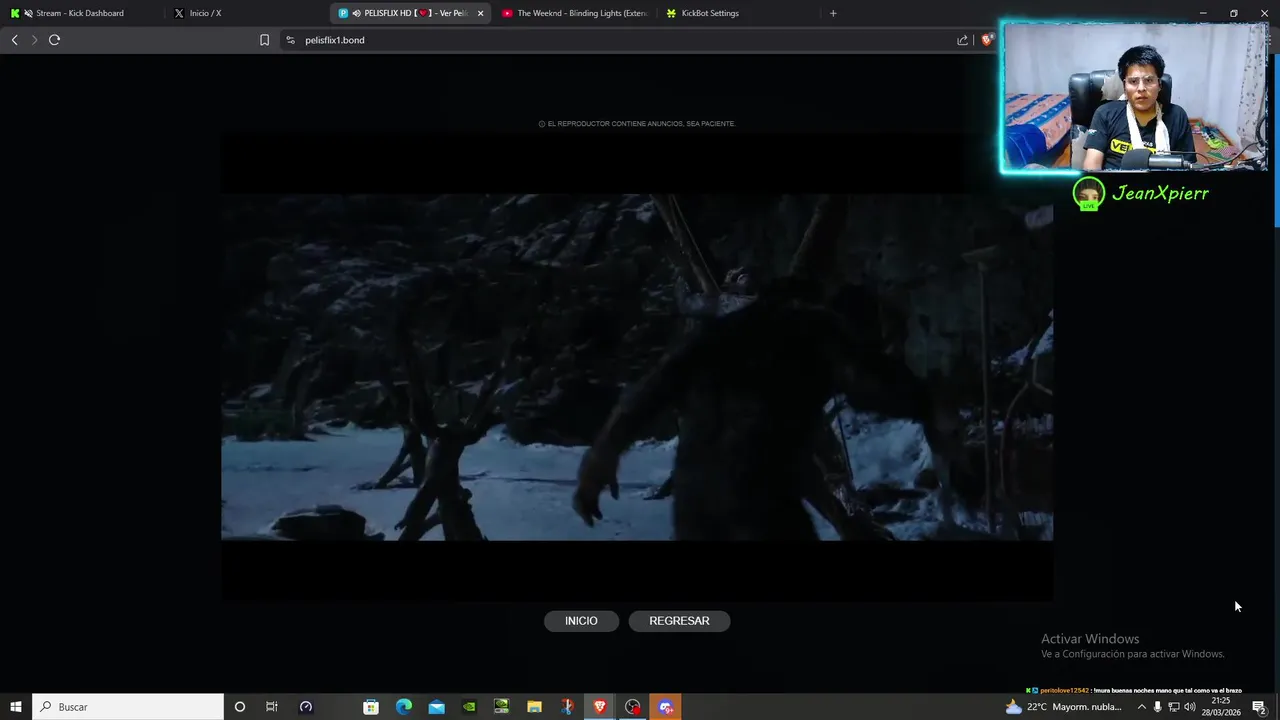1280x720 pixels.
Task: Open site settings icon beside the URL
Action: coord(290,40)
